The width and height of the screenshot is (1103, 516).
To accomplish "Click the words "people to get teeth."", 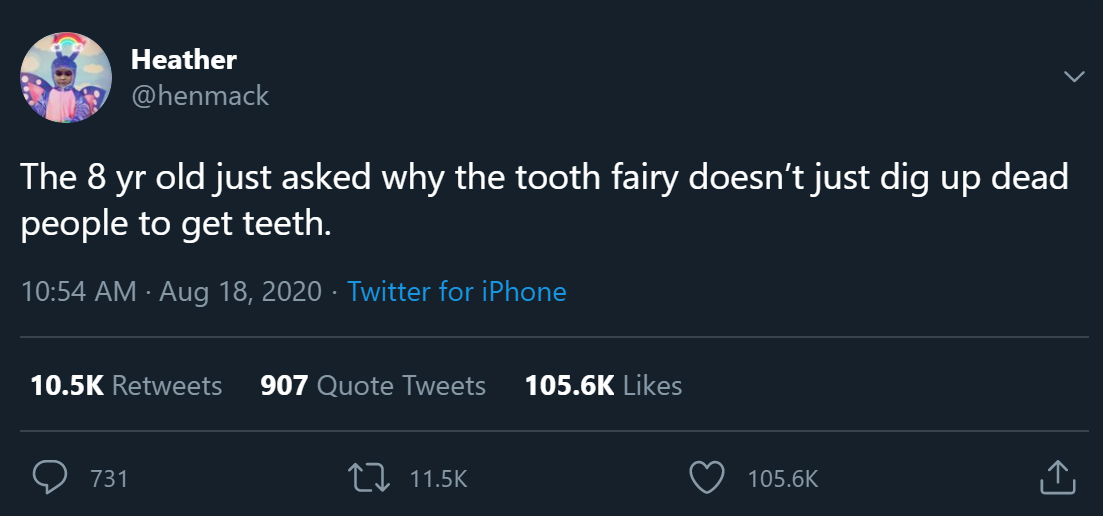I will 175,223.
